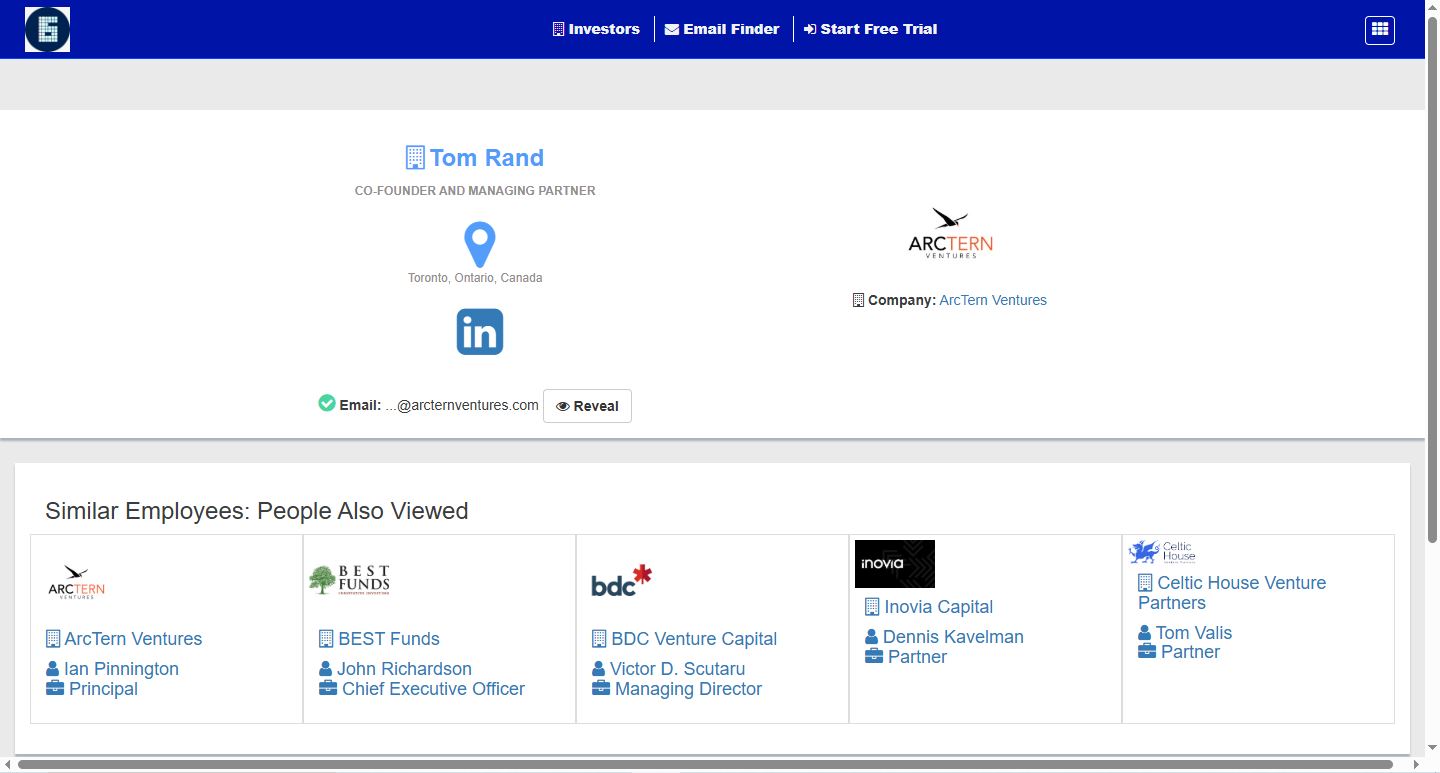Click briefcase icon beside Chief Executive Officer
The image size is (1440, 773).
point(328,688)
